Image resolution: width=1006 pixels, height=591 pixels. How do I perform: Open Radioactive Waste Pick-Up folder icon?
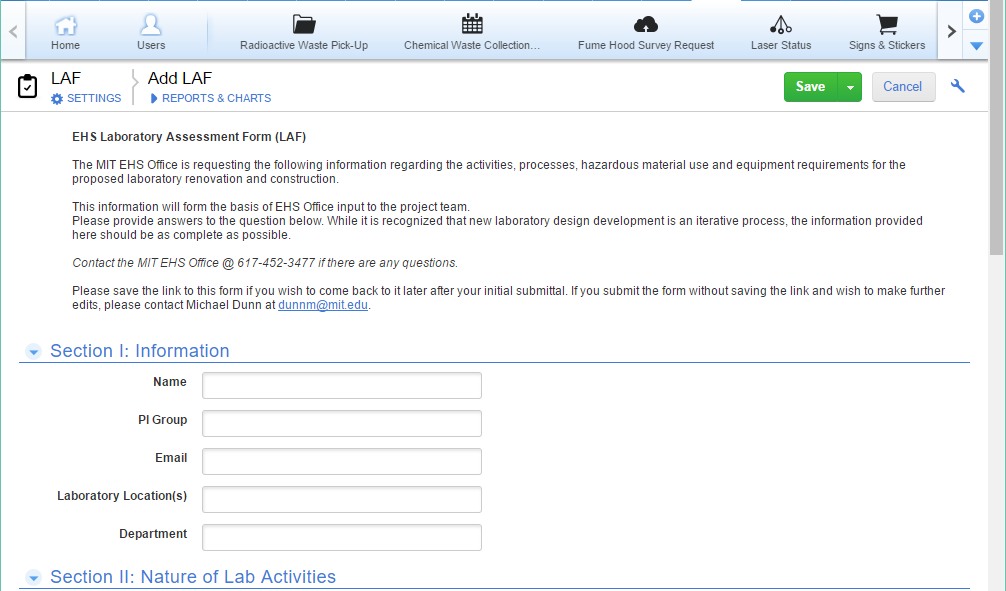(304, 25)
